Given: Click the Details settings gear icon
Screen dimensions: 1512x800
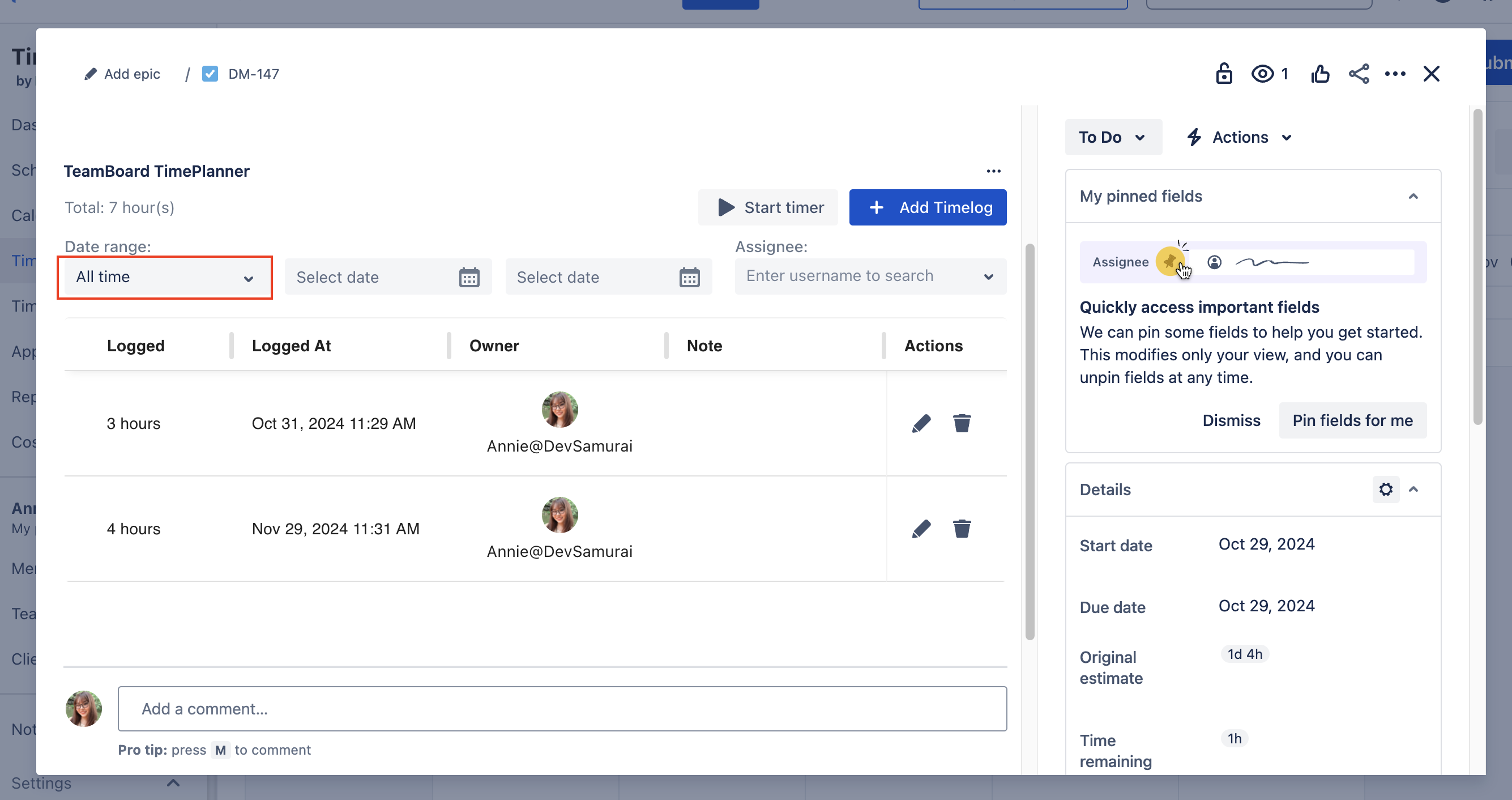Looking at the screenshot, I should 1385,490.
